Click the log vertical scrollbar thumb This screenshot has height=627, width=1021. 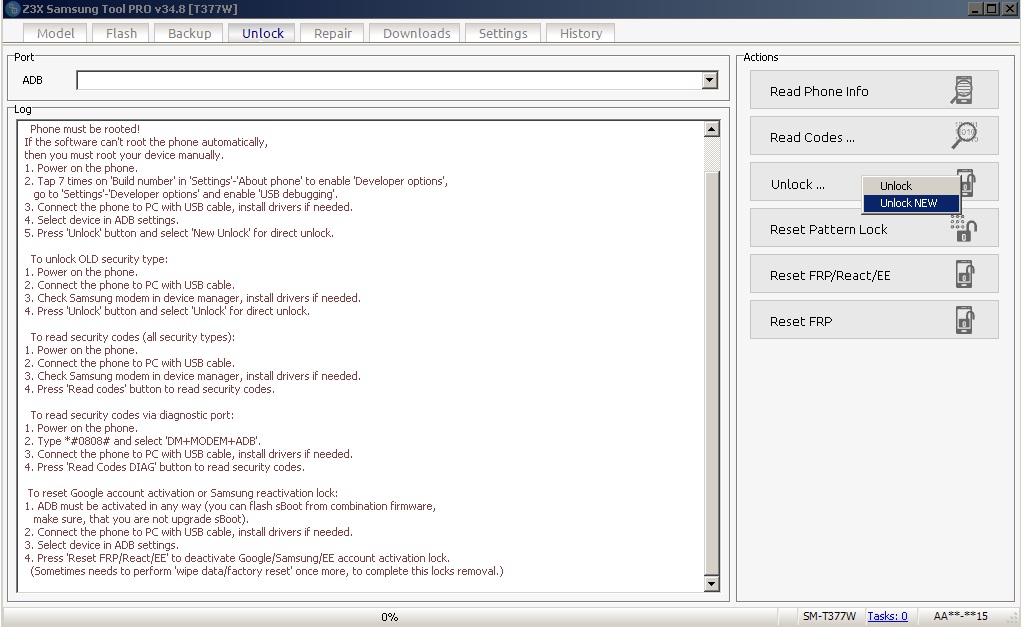pos(712,373)
